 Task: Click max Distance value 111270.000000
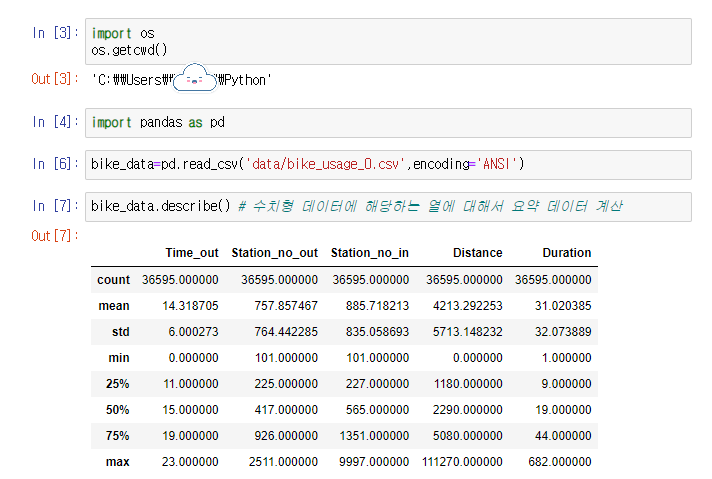[x=462, y=462]
